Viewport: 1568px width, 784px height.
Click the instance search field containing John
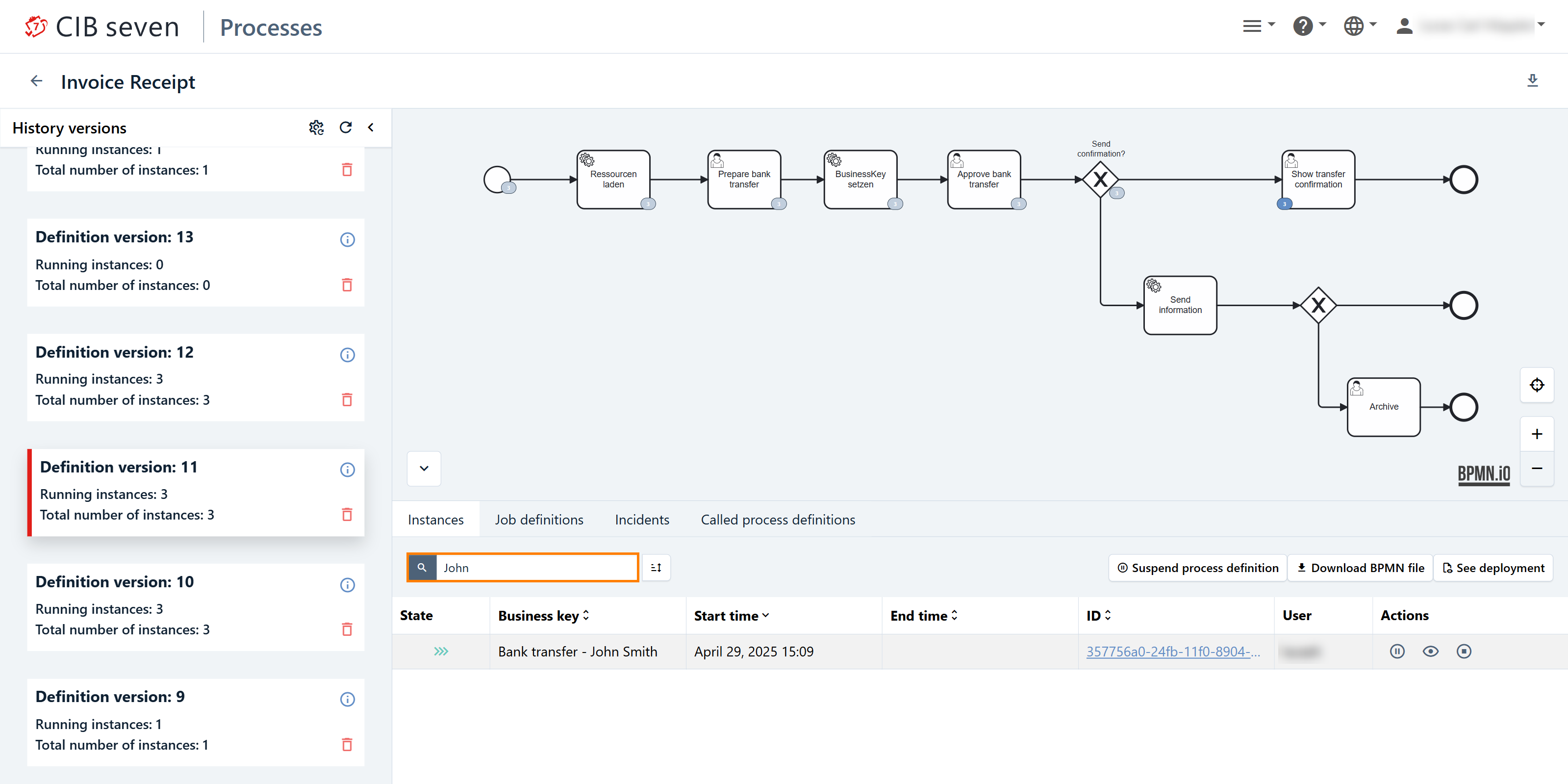(535, 567)
